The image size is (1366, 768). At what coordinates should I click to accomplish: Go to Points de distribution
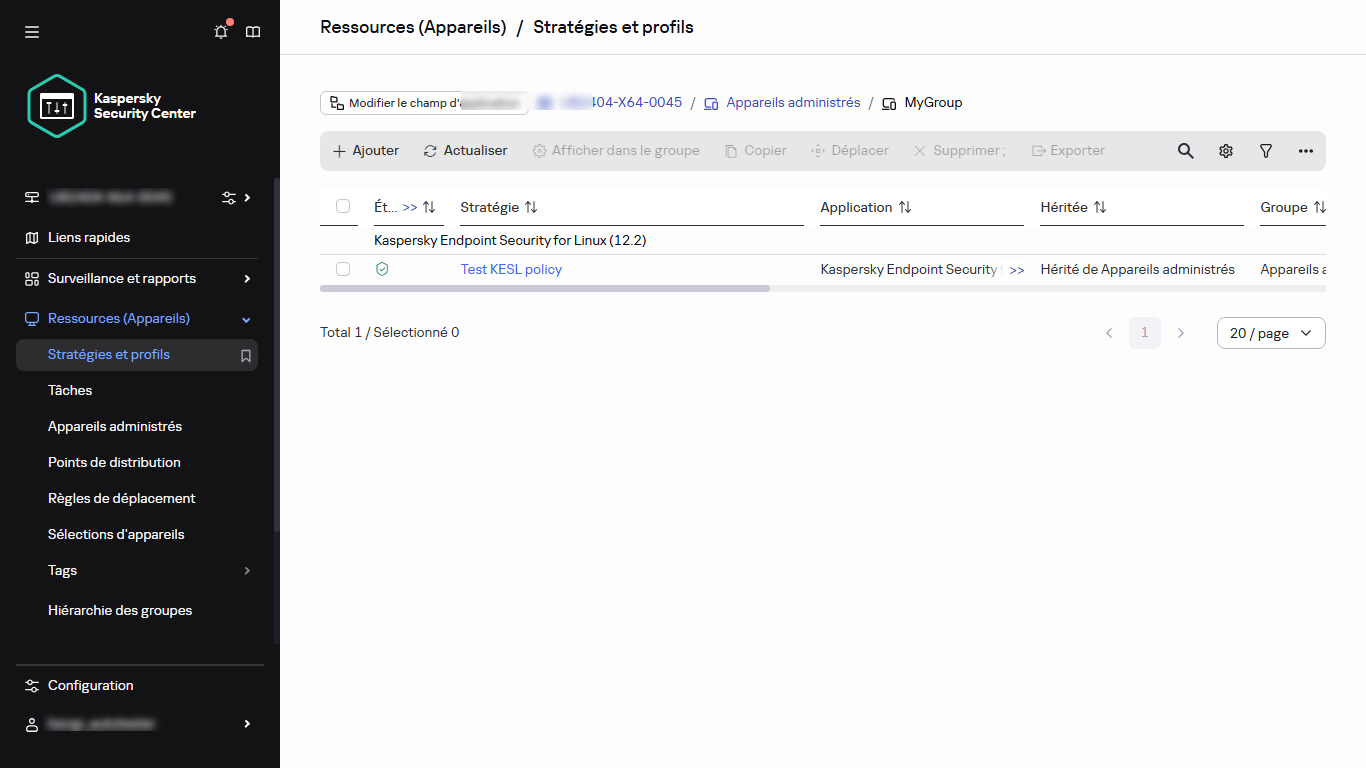(114, 462)
